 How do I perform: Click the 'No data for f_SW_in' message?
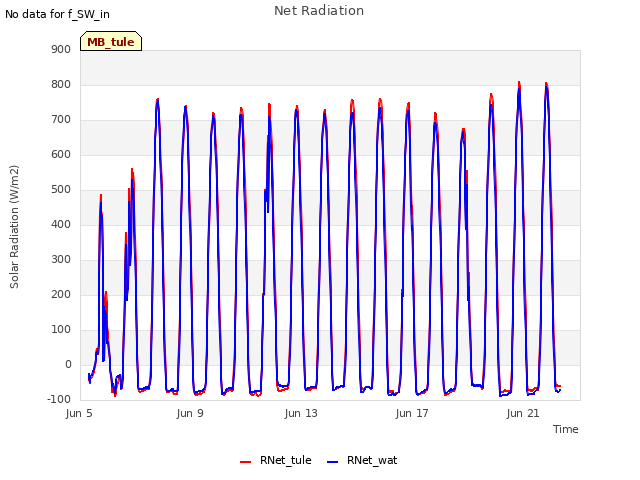57,14
